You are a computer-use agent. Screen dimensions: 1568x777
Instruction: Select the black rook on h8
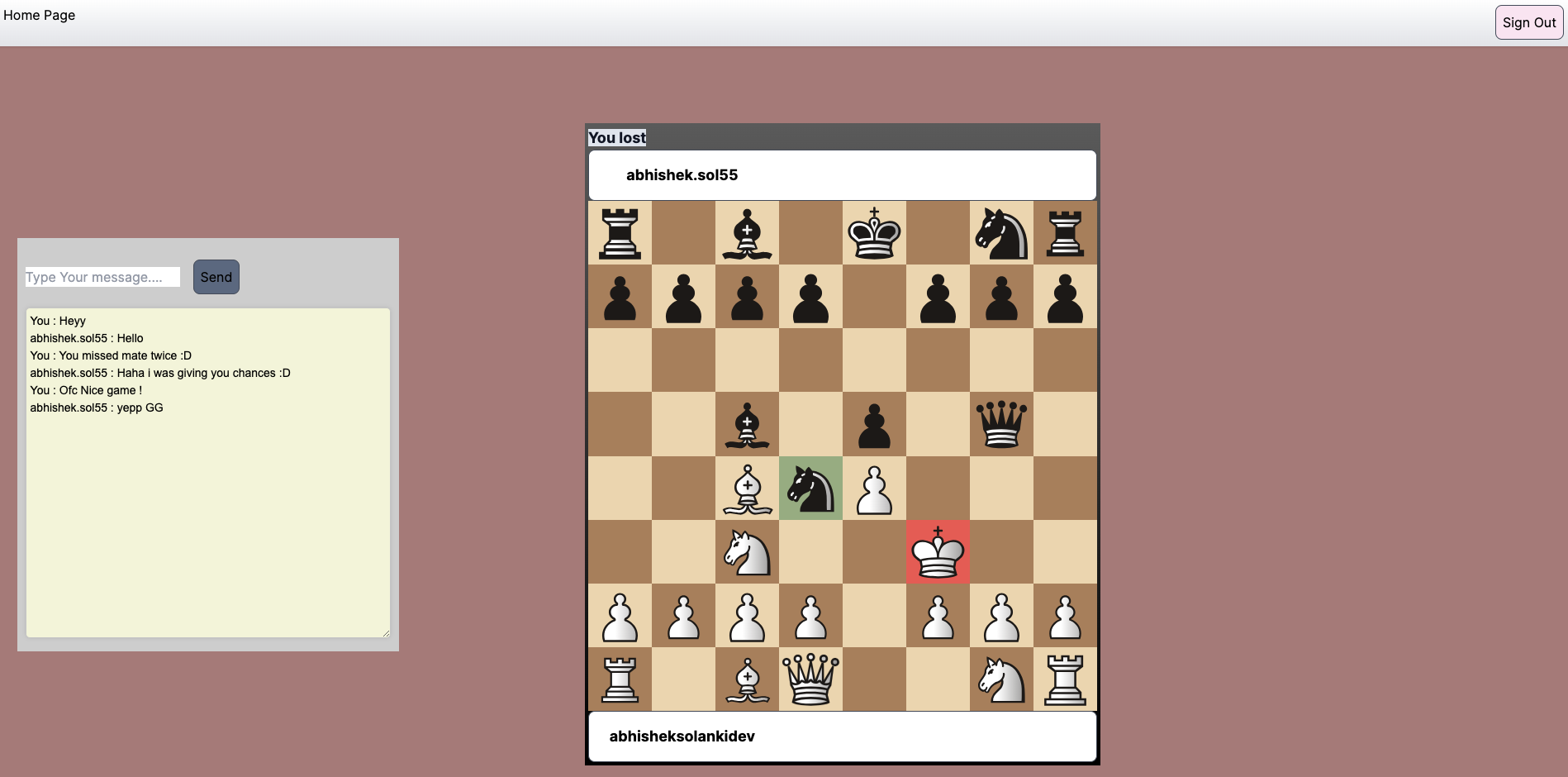click(1065, 233)
